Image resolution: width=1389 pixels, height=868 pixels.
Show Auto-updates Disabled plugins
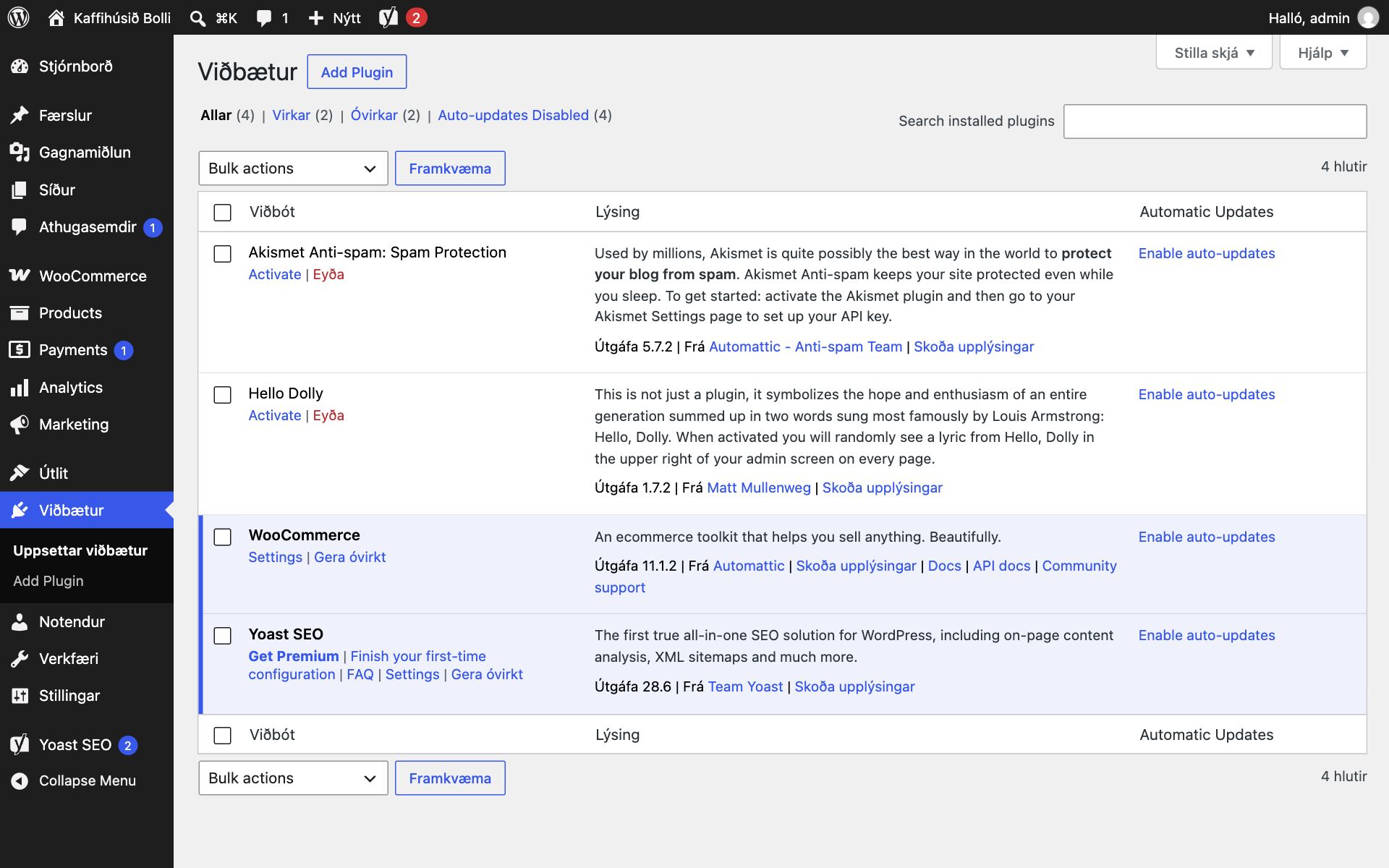(x=513, y=115)
